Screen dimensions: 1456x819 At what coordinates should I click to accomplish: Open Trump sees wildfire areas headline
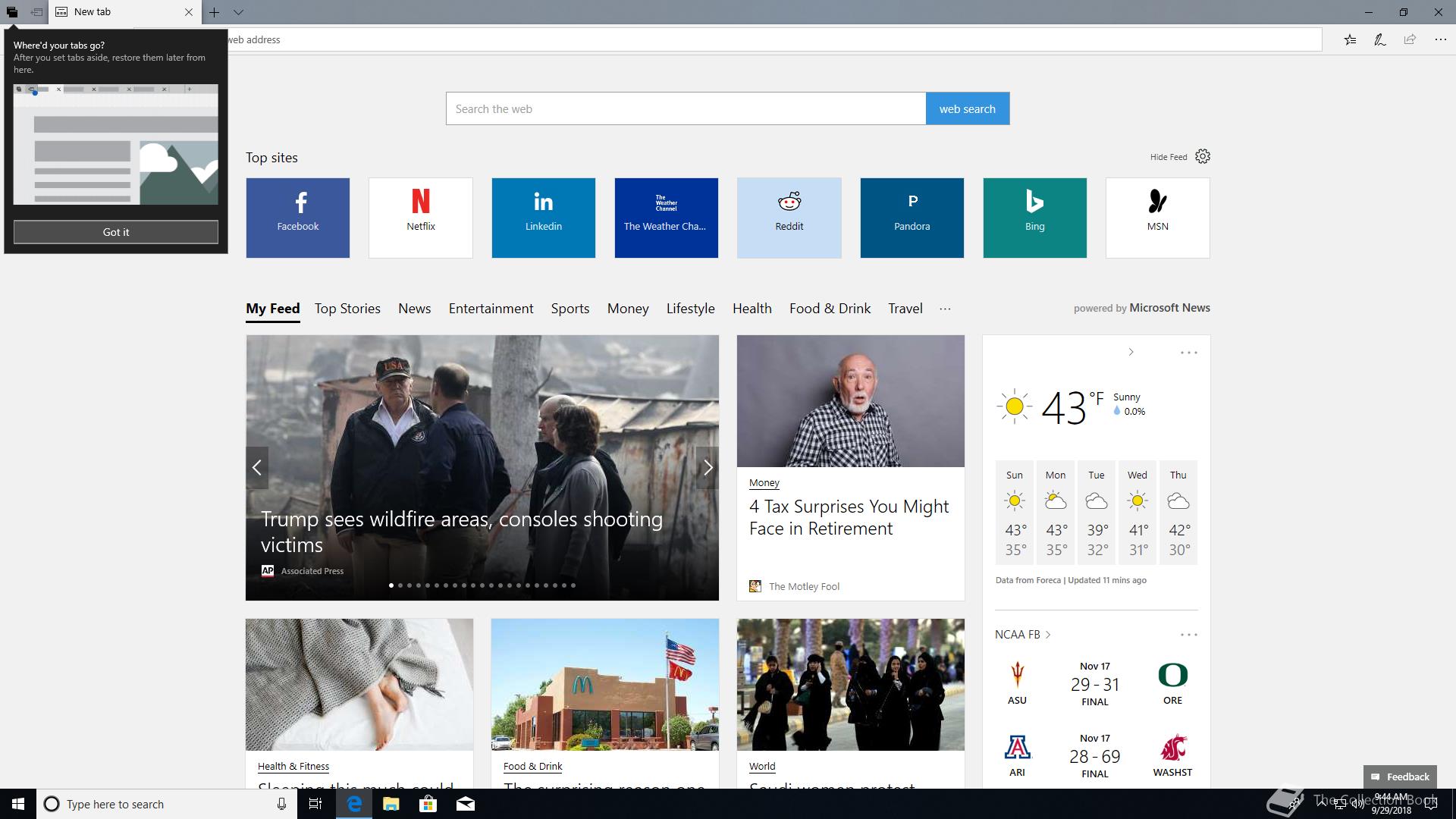[x=462, y=532]
